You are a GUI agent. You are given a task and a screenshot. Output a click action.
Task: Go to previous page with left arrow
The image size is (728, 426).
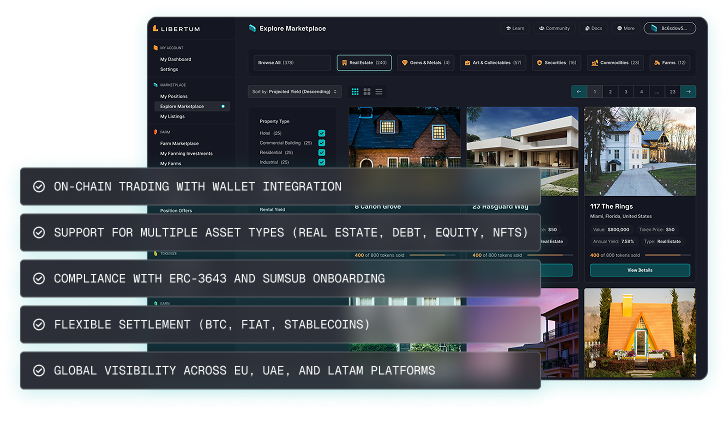579,92
